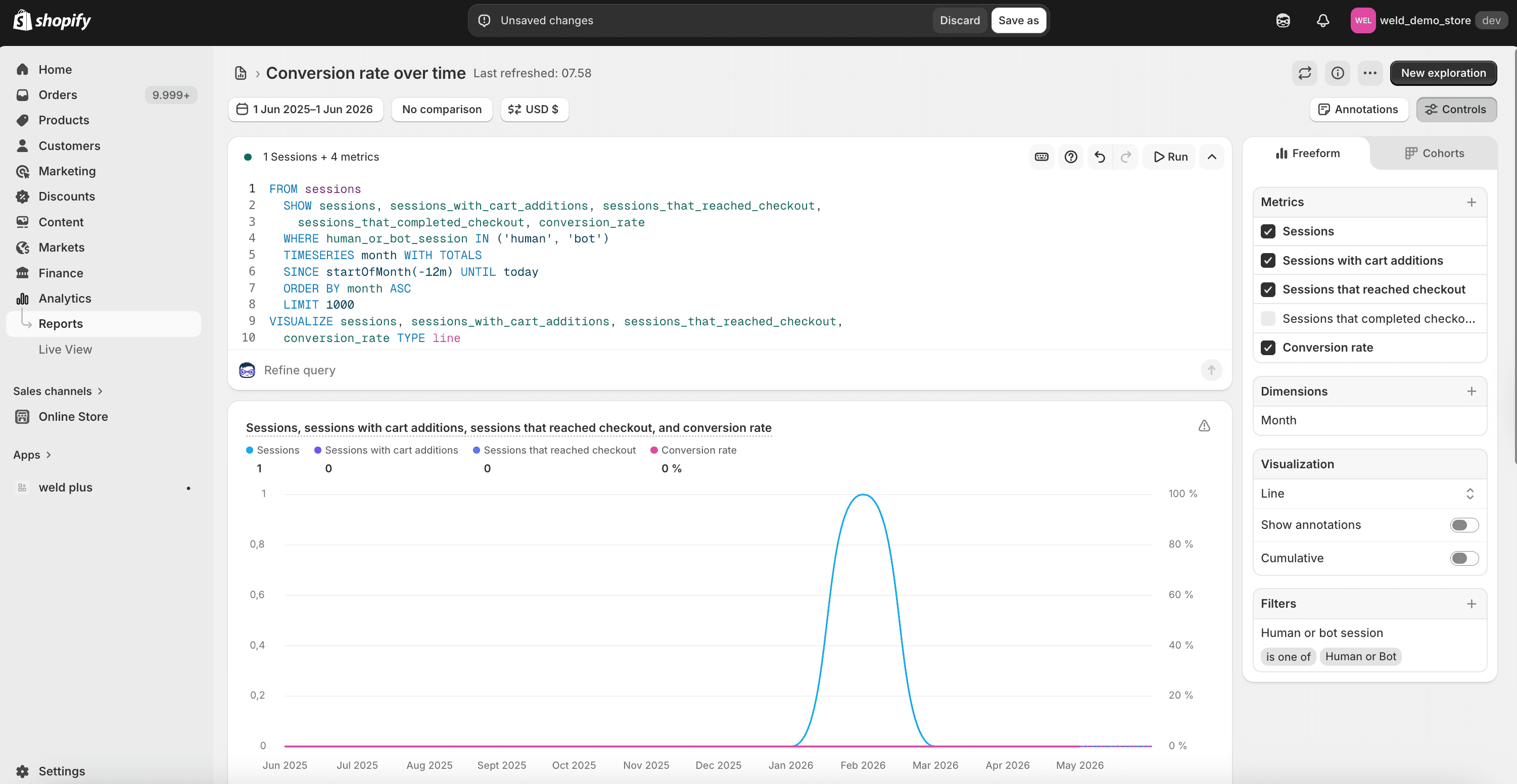Open the Shopify logo home link
The width and height of the screenshot is (1517, 784).
click(52, 21)
